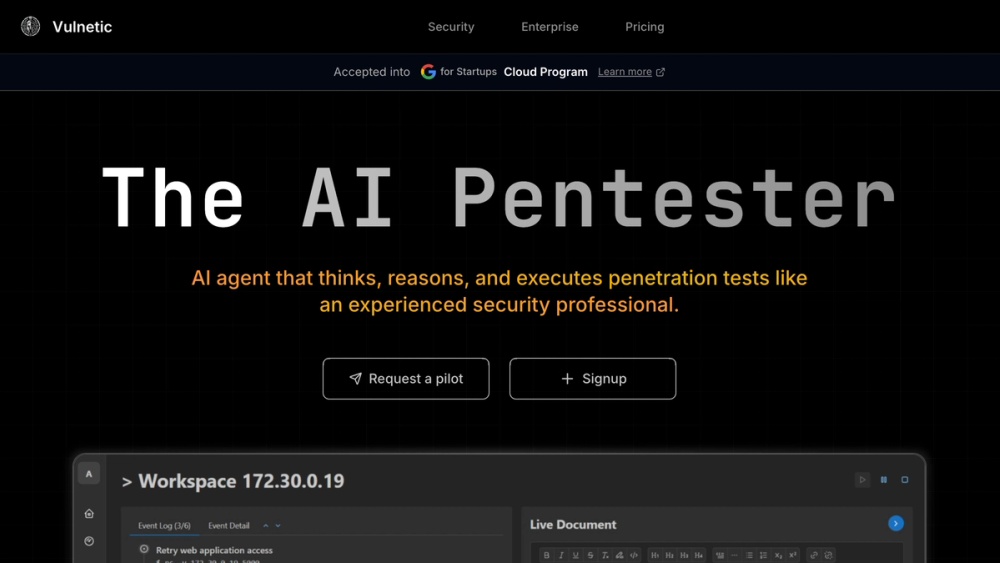The image size is (1000, 563).
Task: Open the Vulnetic brand name link
Action: click(82, 27)
